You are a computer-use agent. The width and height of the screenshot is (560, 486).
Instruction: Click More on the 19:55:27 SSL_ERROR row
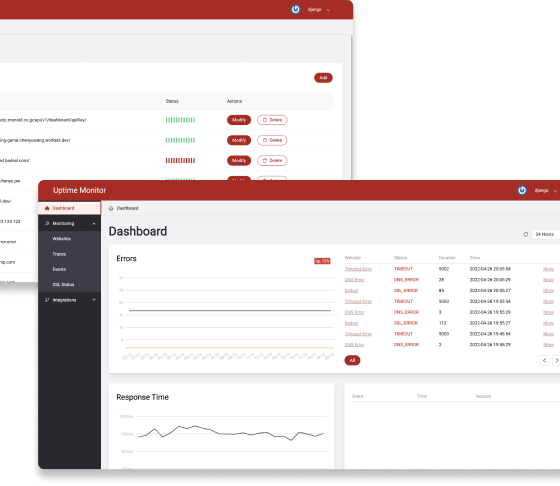click(x=548, y=323)
